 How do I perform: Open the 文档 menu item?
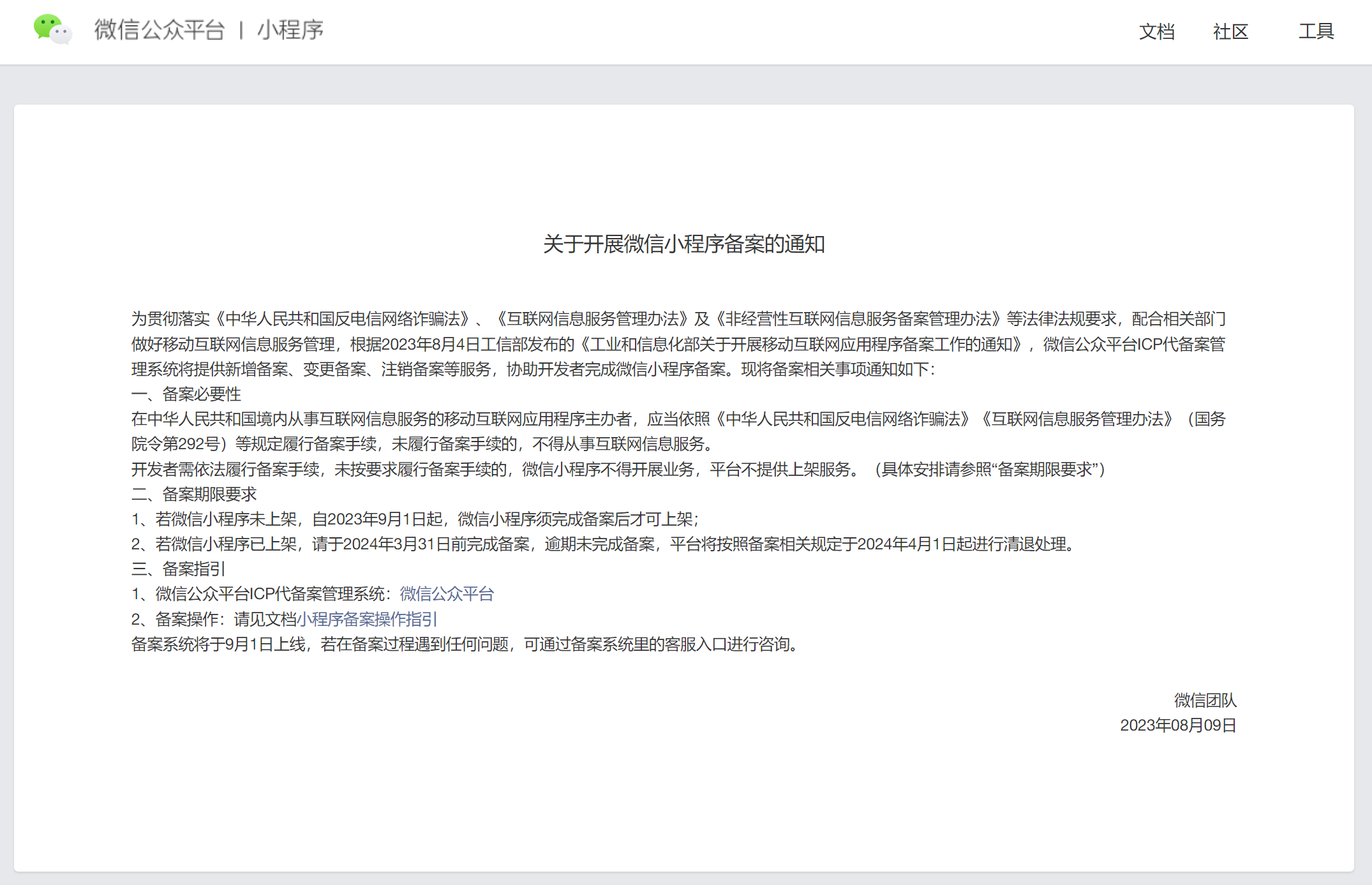(1156, 31)
